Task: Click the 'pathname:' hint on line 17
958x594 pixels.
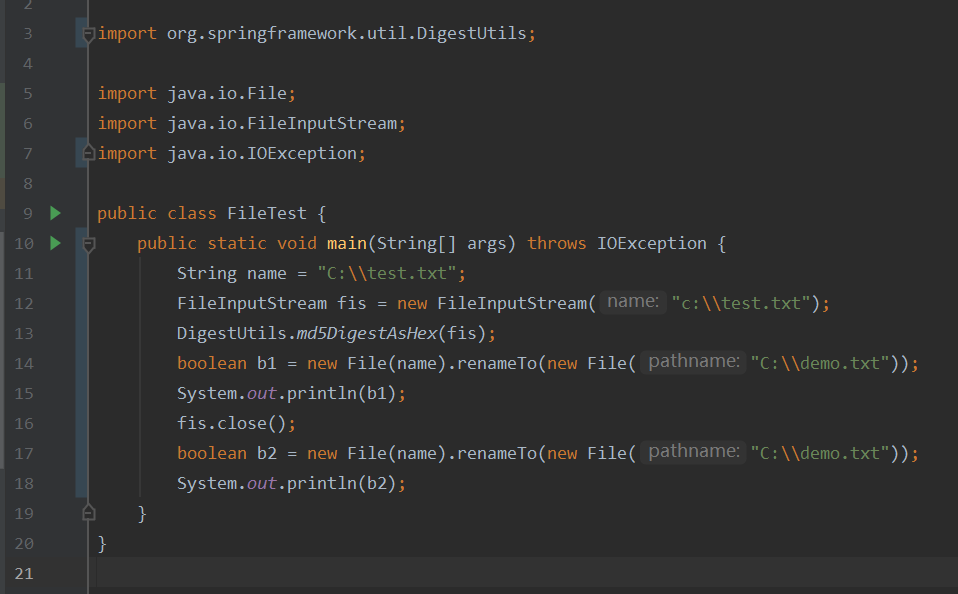Action: (694, 452)
